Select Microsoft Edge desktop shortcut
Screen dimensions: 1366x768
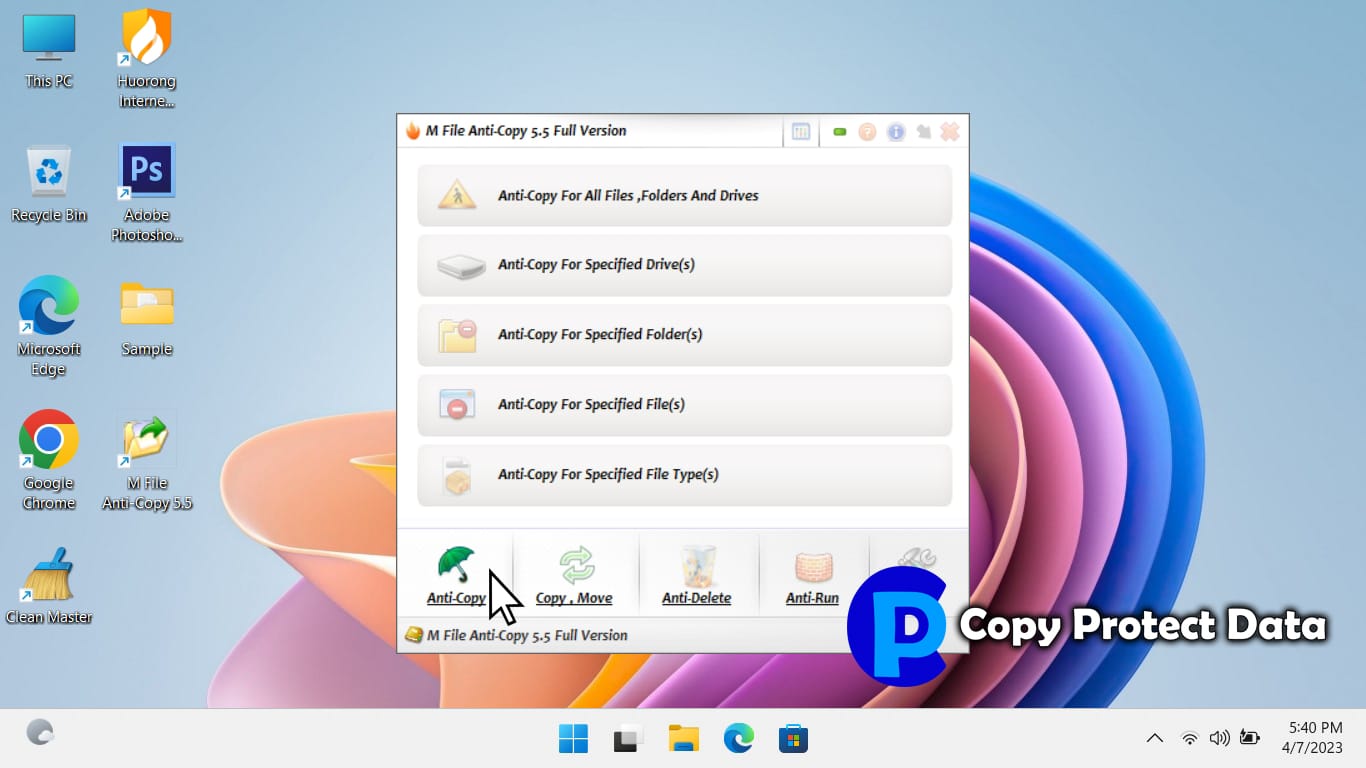tap(49, 327)
